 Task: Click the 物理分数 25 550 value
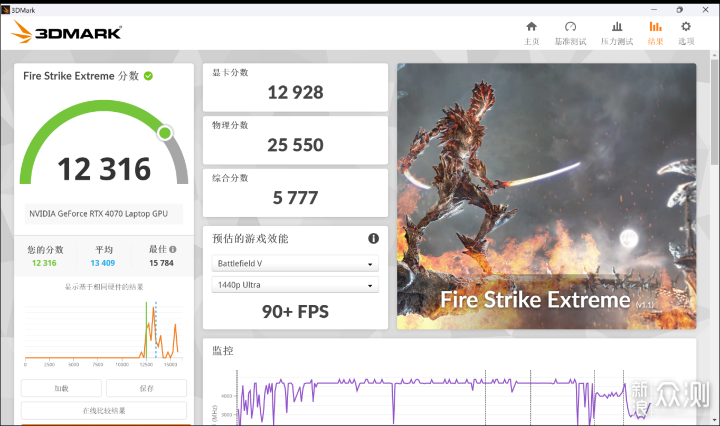coord(295,145)
